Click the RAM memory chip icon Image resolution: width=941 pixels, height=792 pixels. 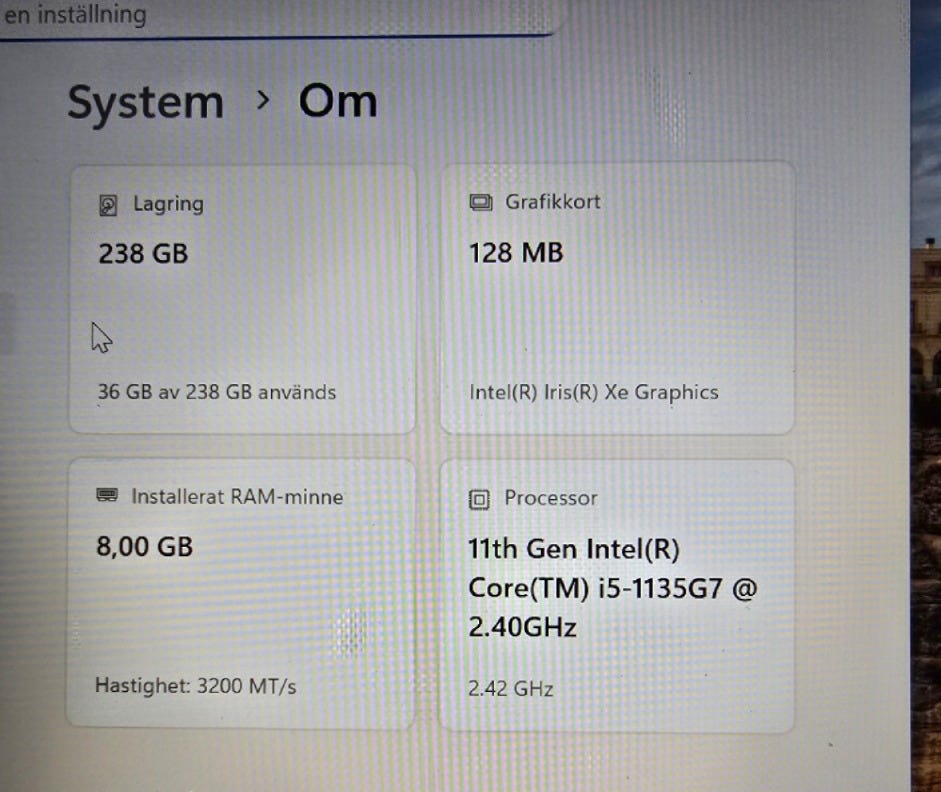tap(107, 496)
